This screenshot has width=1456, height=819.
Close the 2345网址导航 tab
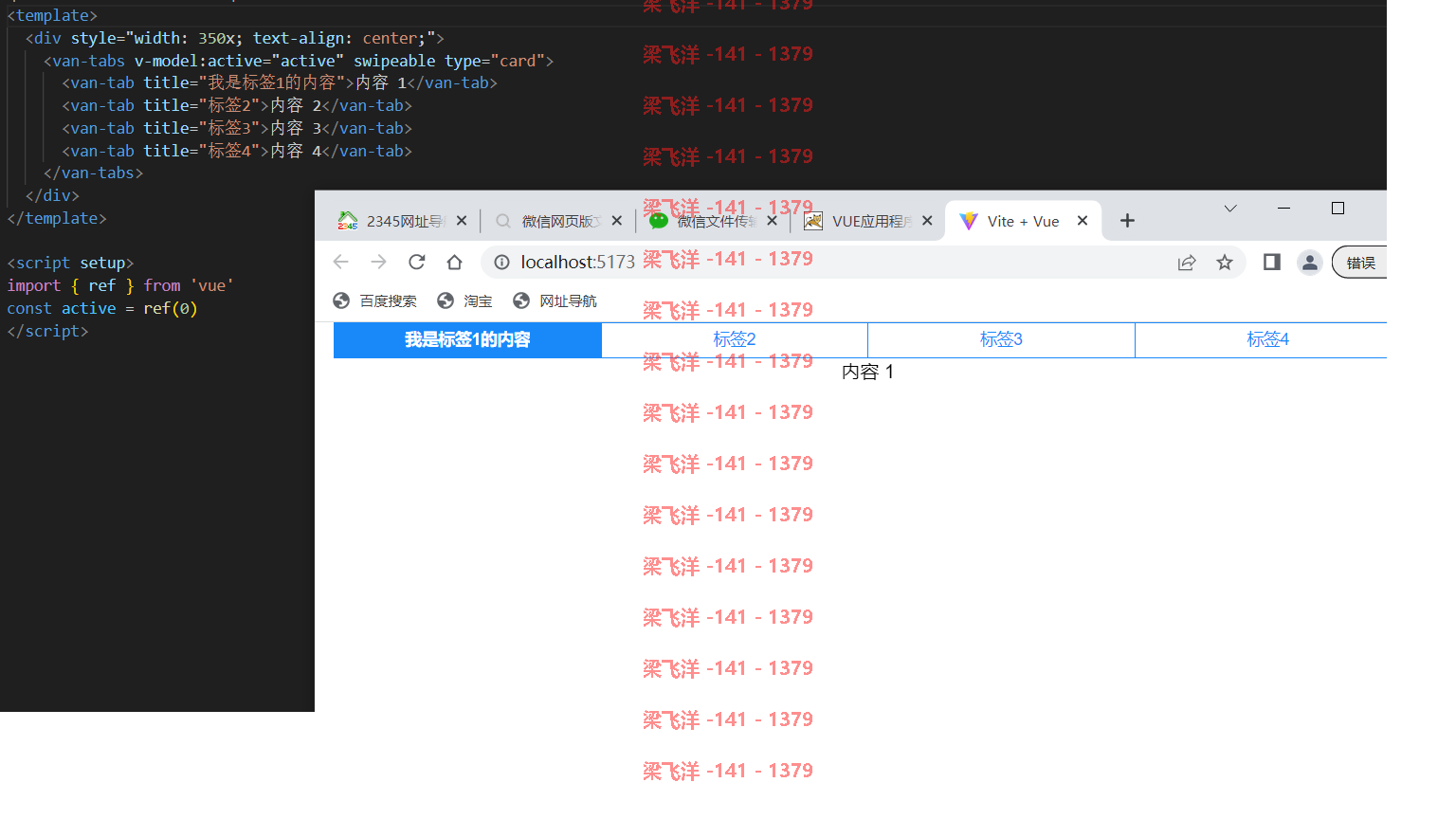462,221
